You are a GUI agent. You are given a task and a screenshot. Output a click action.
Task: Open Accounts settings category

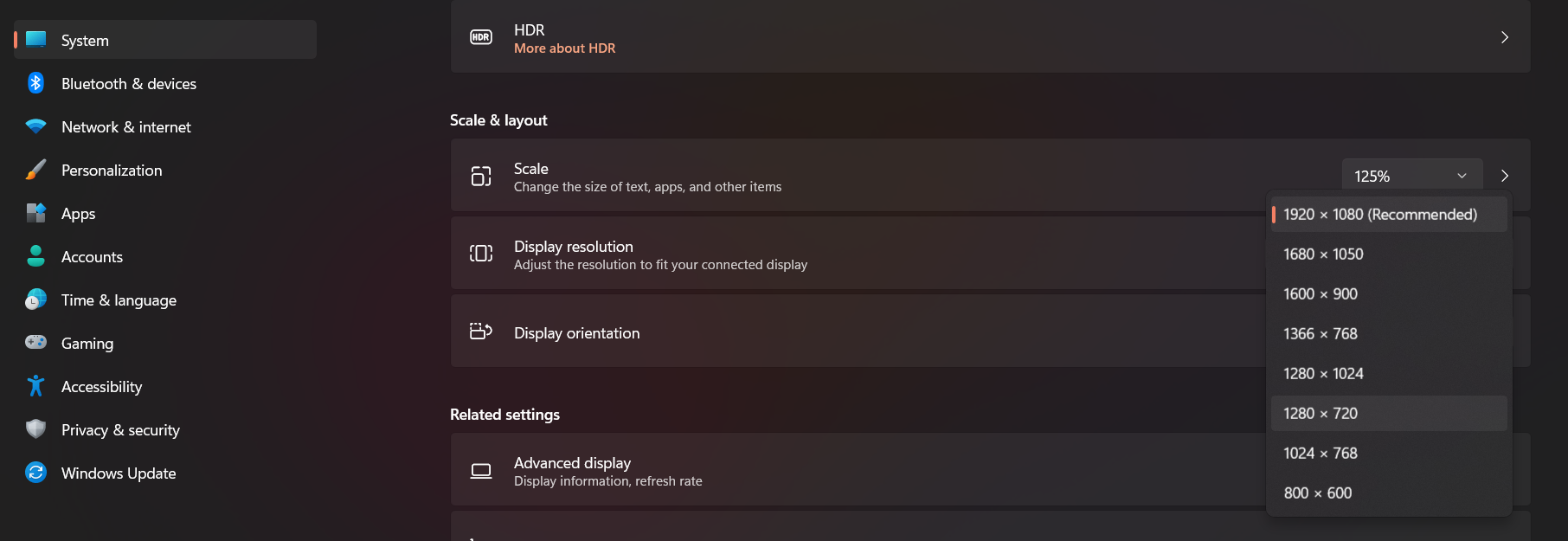(92, 257)
